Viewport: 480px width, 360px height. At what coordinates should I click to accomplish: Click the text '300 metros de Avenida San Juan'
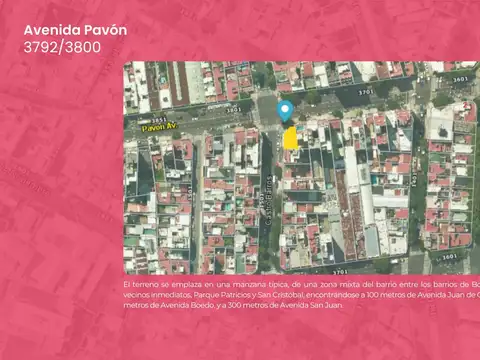[x=285, y=305]
